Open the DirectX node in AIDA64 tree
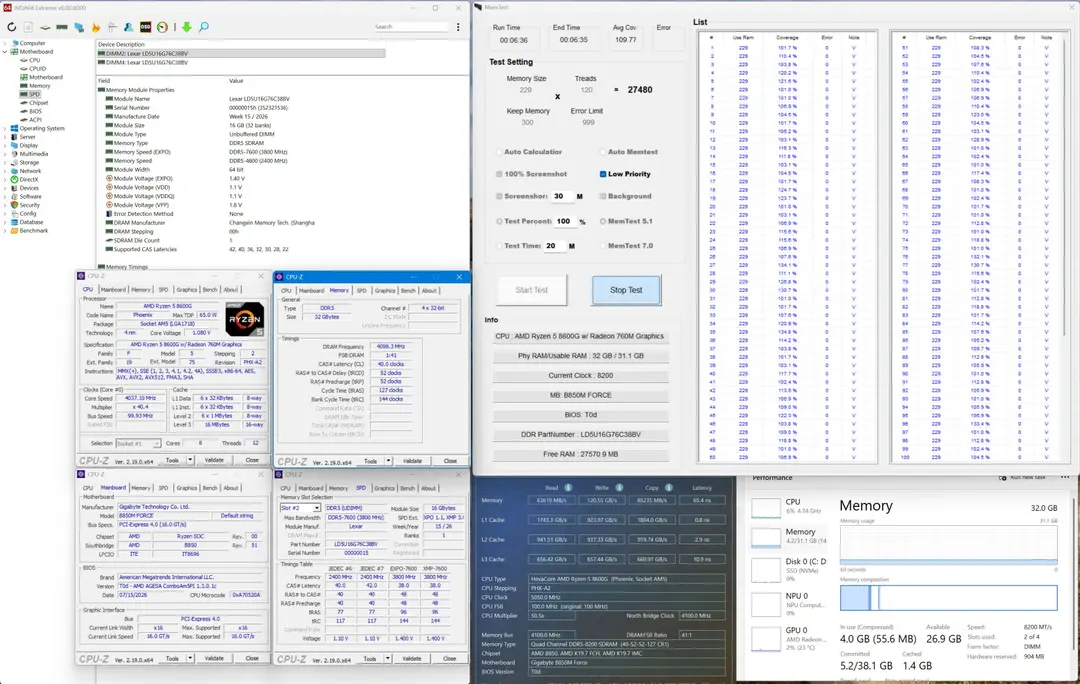This screenshot has width=1080, height=684. (x=29, y=179)
